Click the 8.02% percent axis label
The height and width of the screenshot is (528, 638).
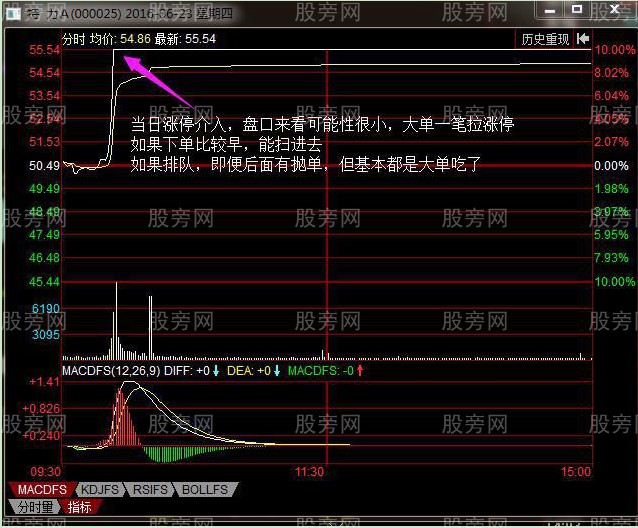[611, 73]
